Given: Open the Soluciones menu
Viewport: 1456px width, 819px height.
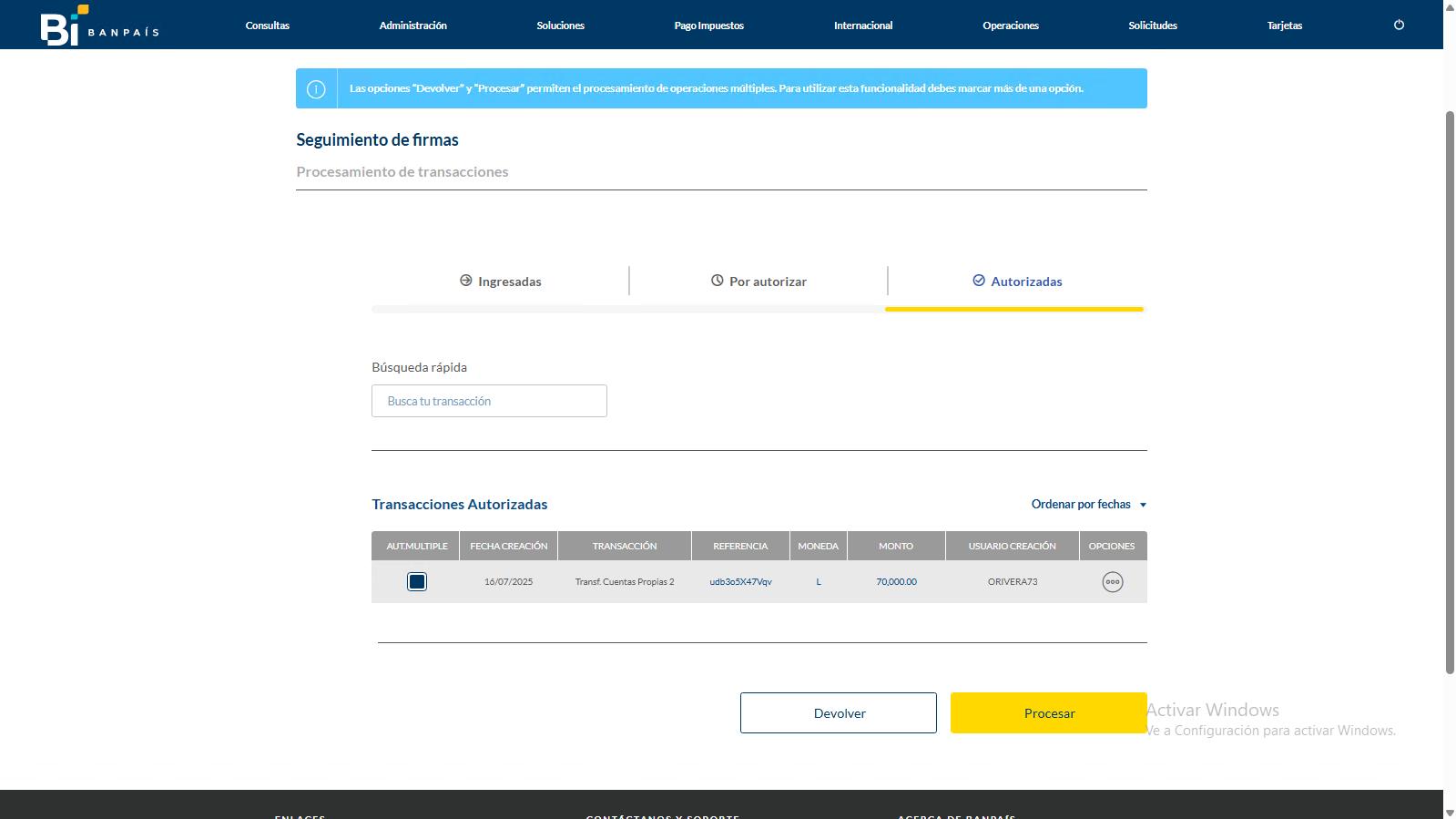Looking at the screenshot, I should click(561, 26).
